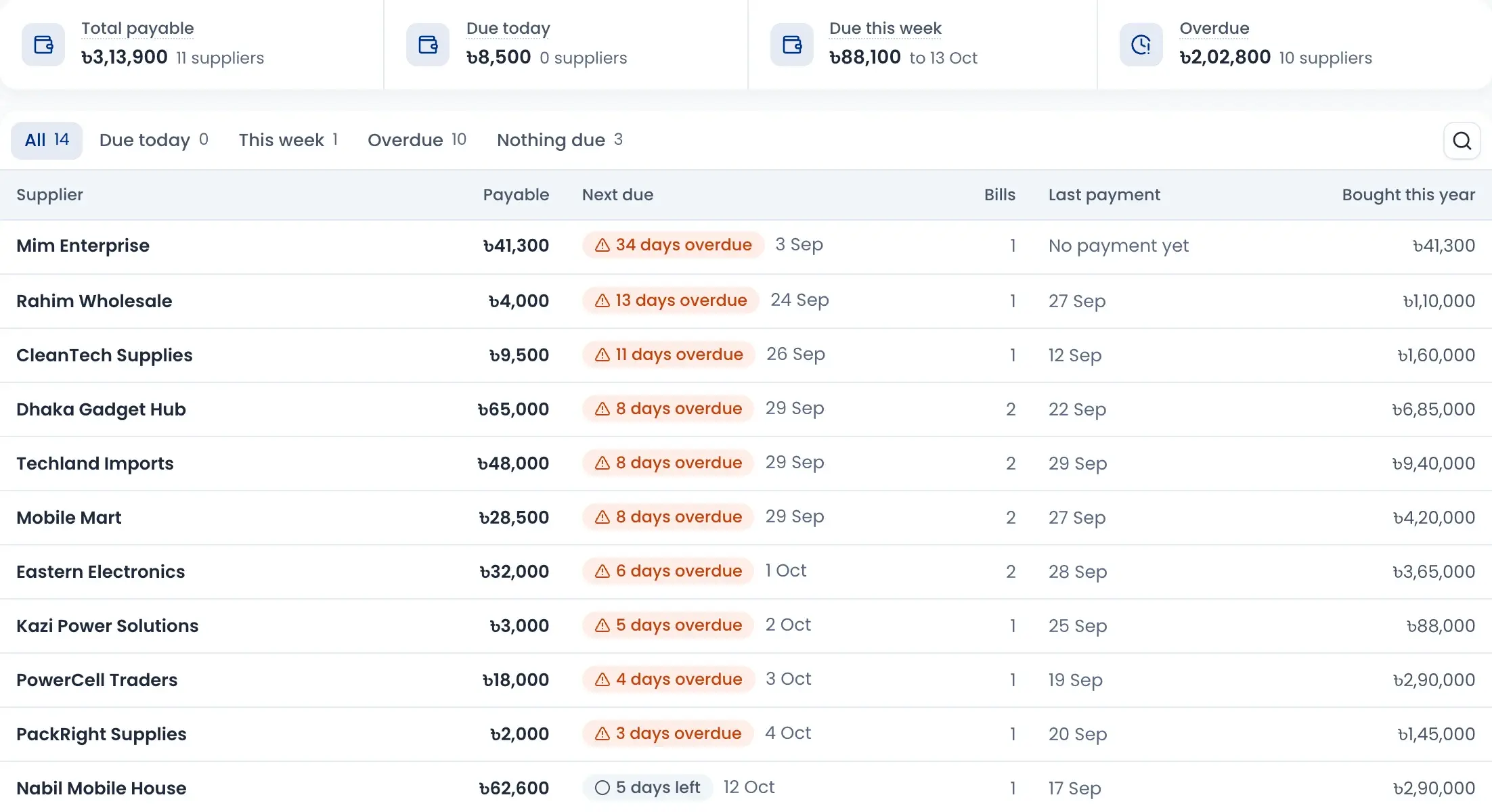Open the Techland Imports supplier

tap(95, 464)
